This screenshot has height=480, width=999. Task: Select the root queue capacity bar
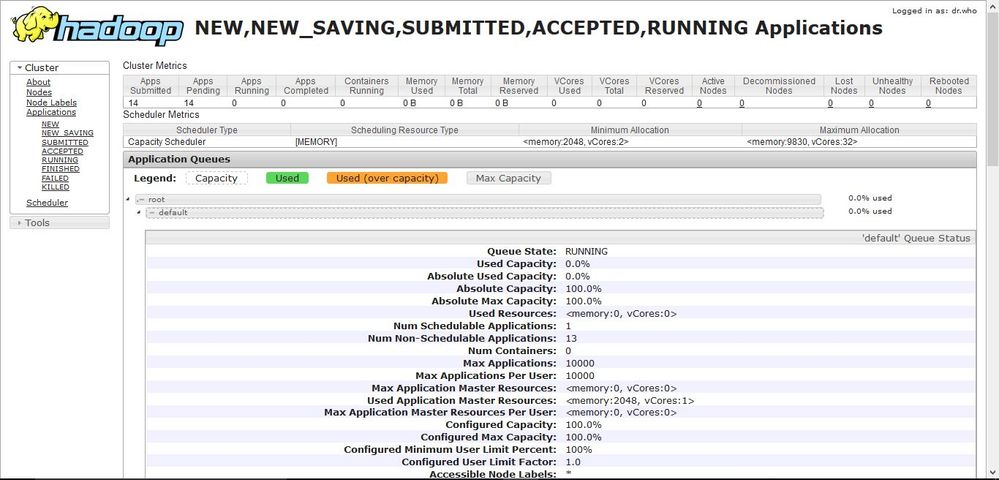click(478, 200)
